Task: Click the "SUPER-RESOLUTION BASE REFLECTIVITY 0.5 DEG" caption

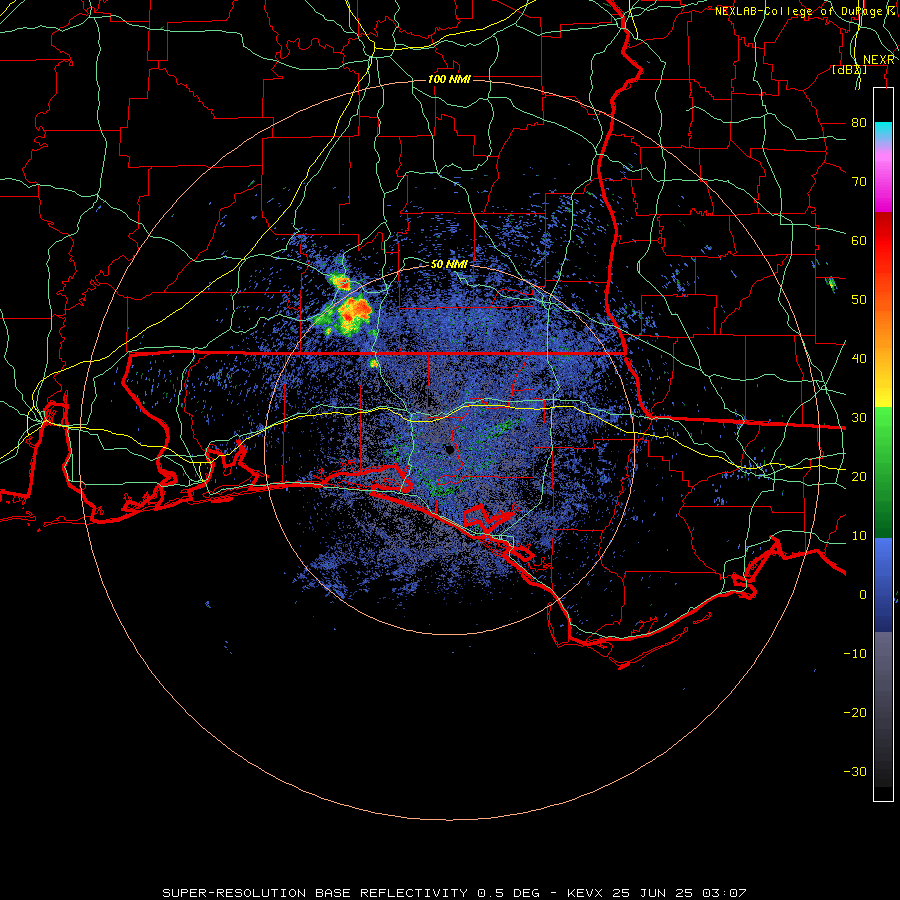Action: 351,893
